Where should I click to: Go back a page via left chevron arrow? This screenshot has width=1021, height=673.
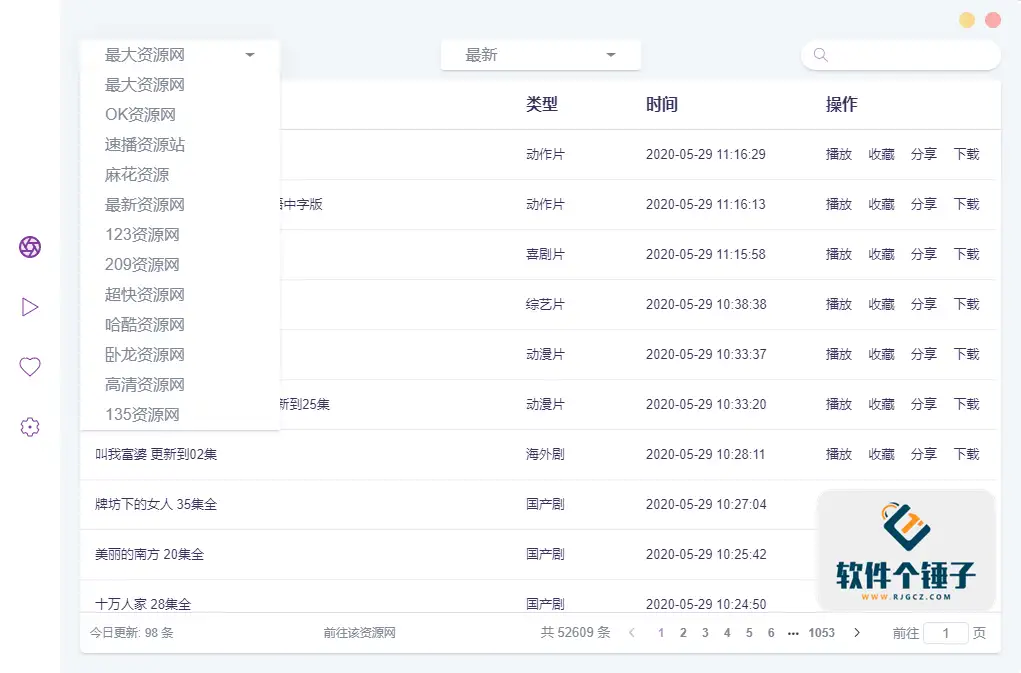point(631,633)
